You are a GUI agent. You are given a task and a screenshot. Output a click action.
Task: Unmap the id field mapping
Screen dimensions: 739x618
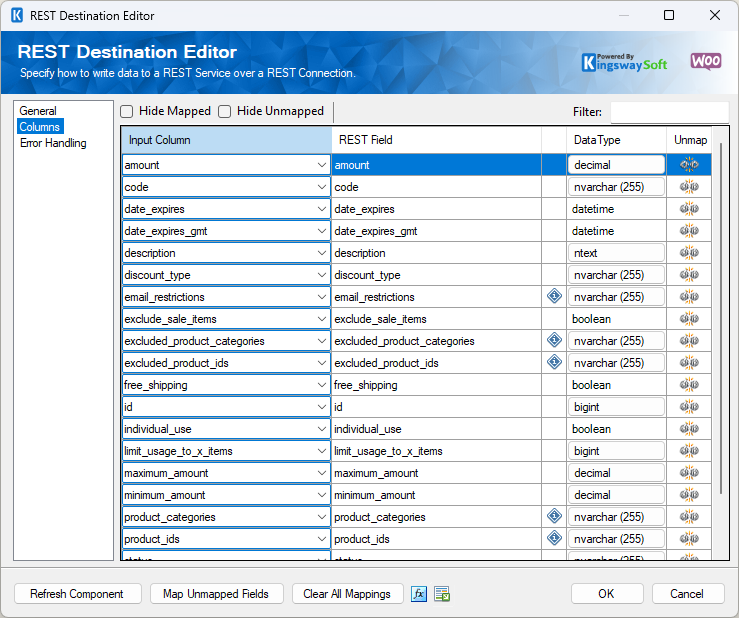(x=689, y=407)
